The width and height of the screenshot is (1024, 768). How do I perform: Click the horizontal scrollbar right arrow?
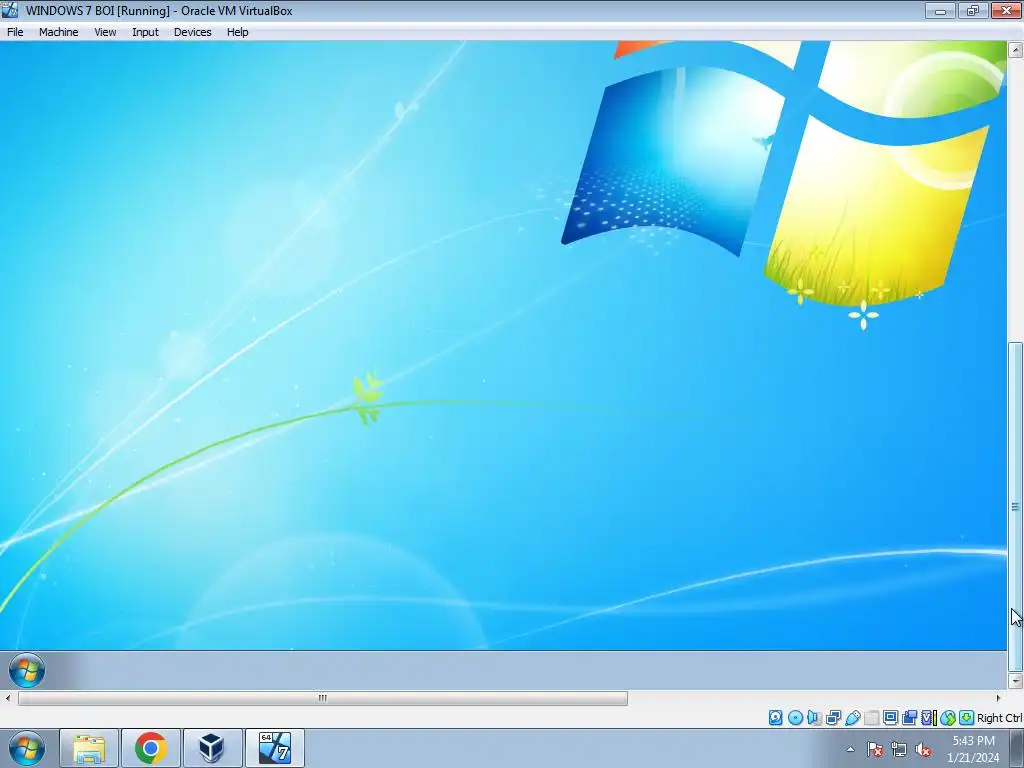[998, 698]
